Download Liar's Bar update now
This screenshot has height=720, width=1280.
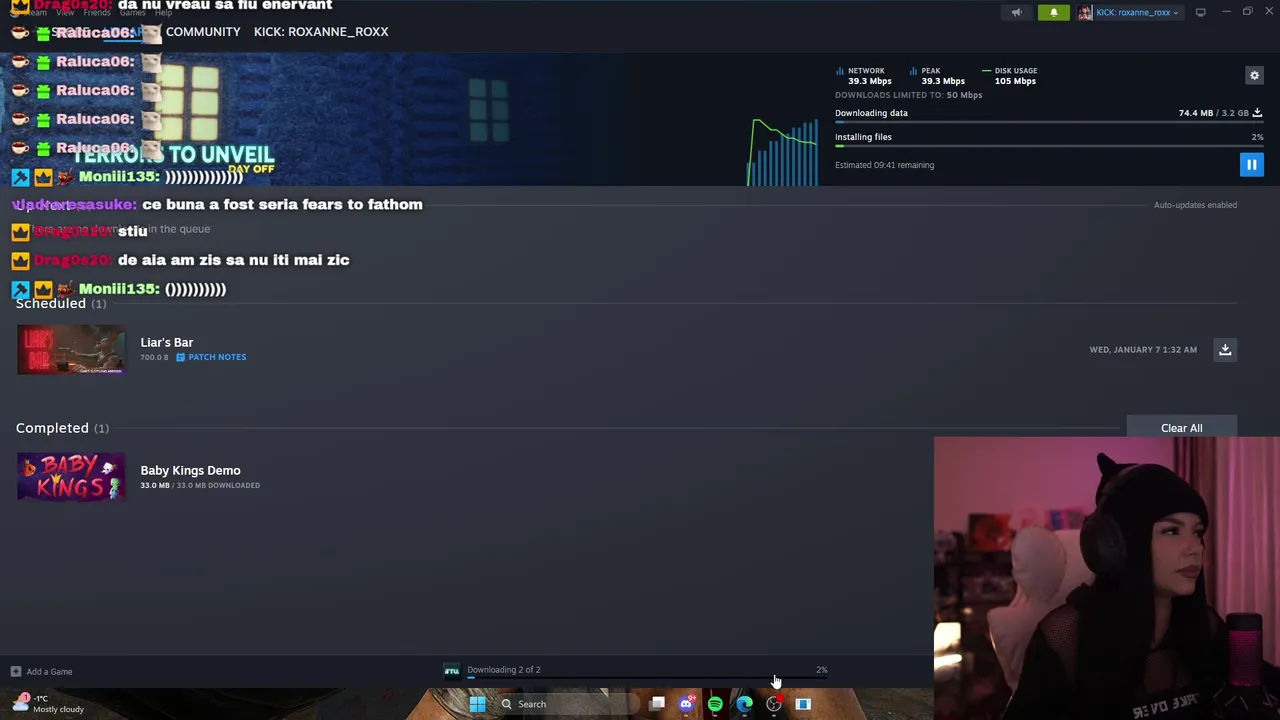coord(1225,349)
